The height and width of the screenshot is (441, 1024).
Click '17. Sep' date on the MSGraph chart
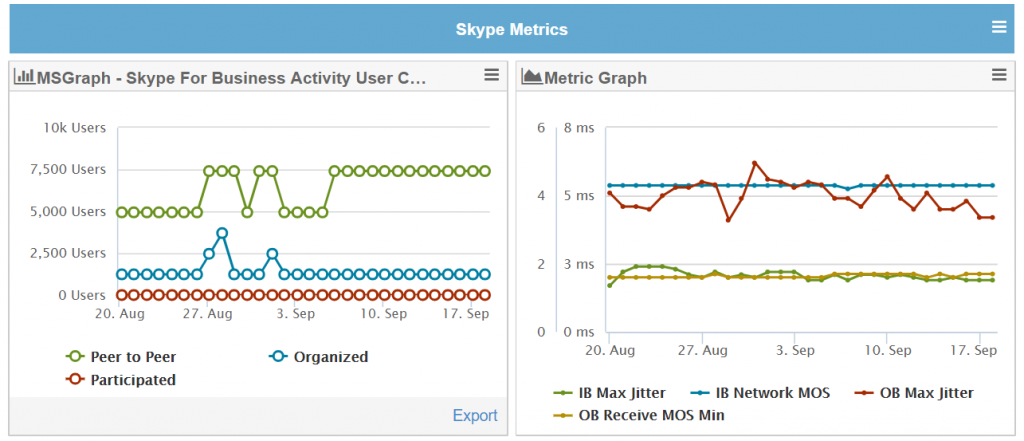(468, 314)
